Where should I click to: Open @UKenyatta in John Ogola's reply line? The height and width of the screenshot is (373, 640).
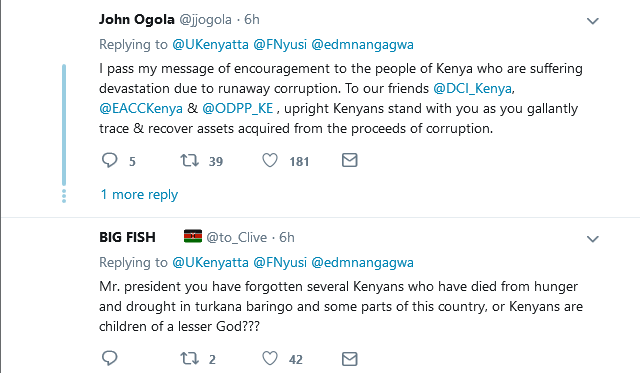(210, 44)
